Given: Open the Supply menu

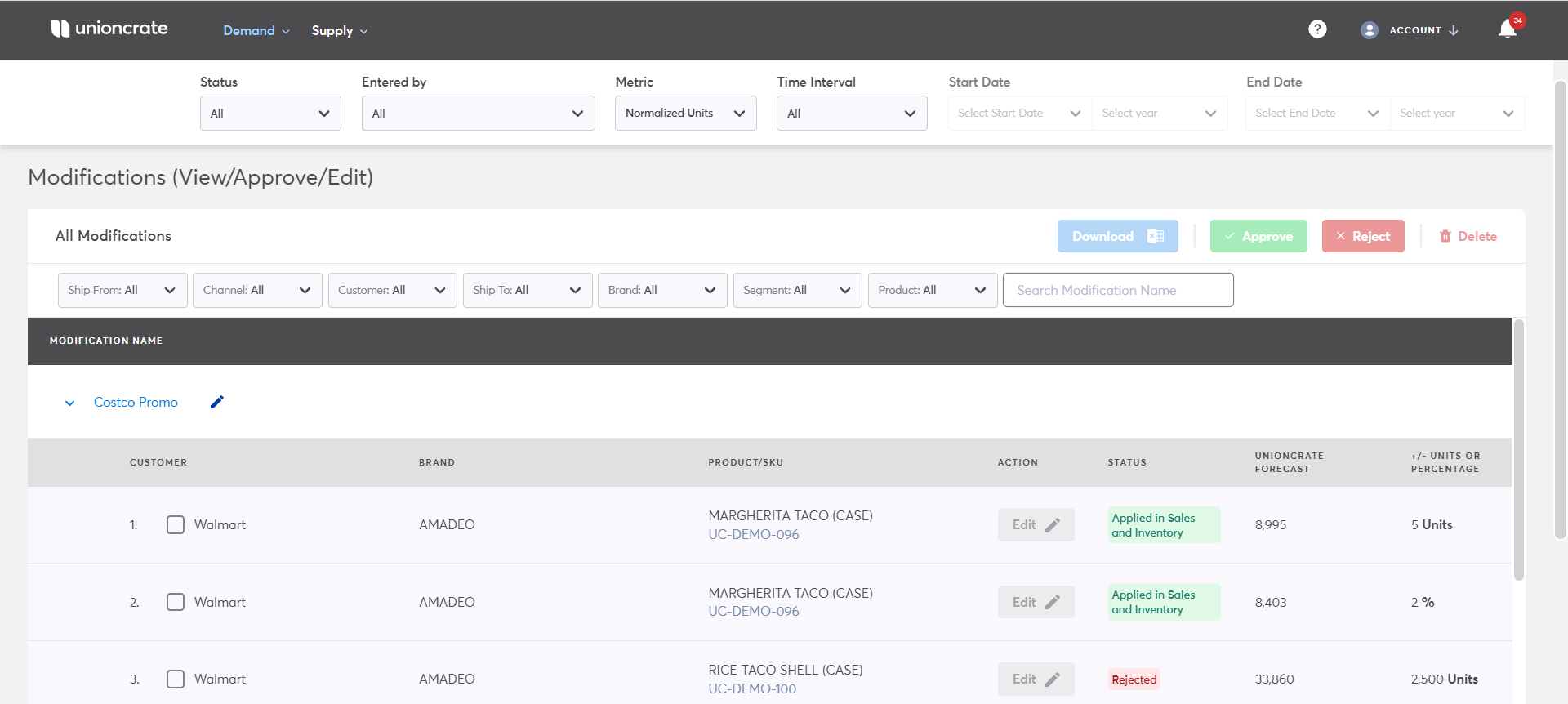Looking at the screenshot, I should tap(339, 31).
